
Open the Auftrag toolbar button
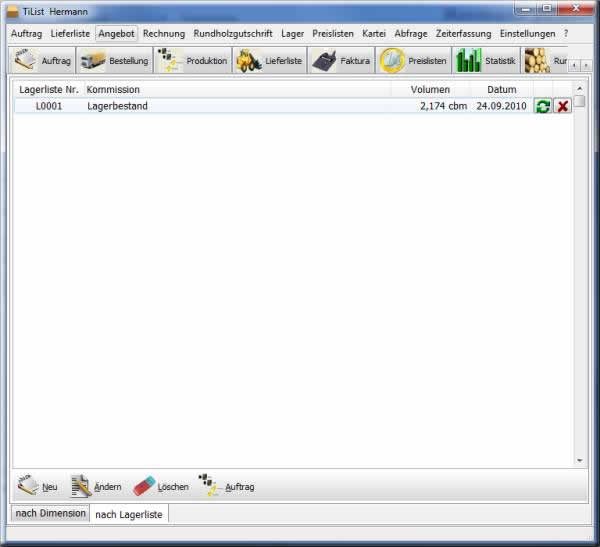[x=42, y=60]
